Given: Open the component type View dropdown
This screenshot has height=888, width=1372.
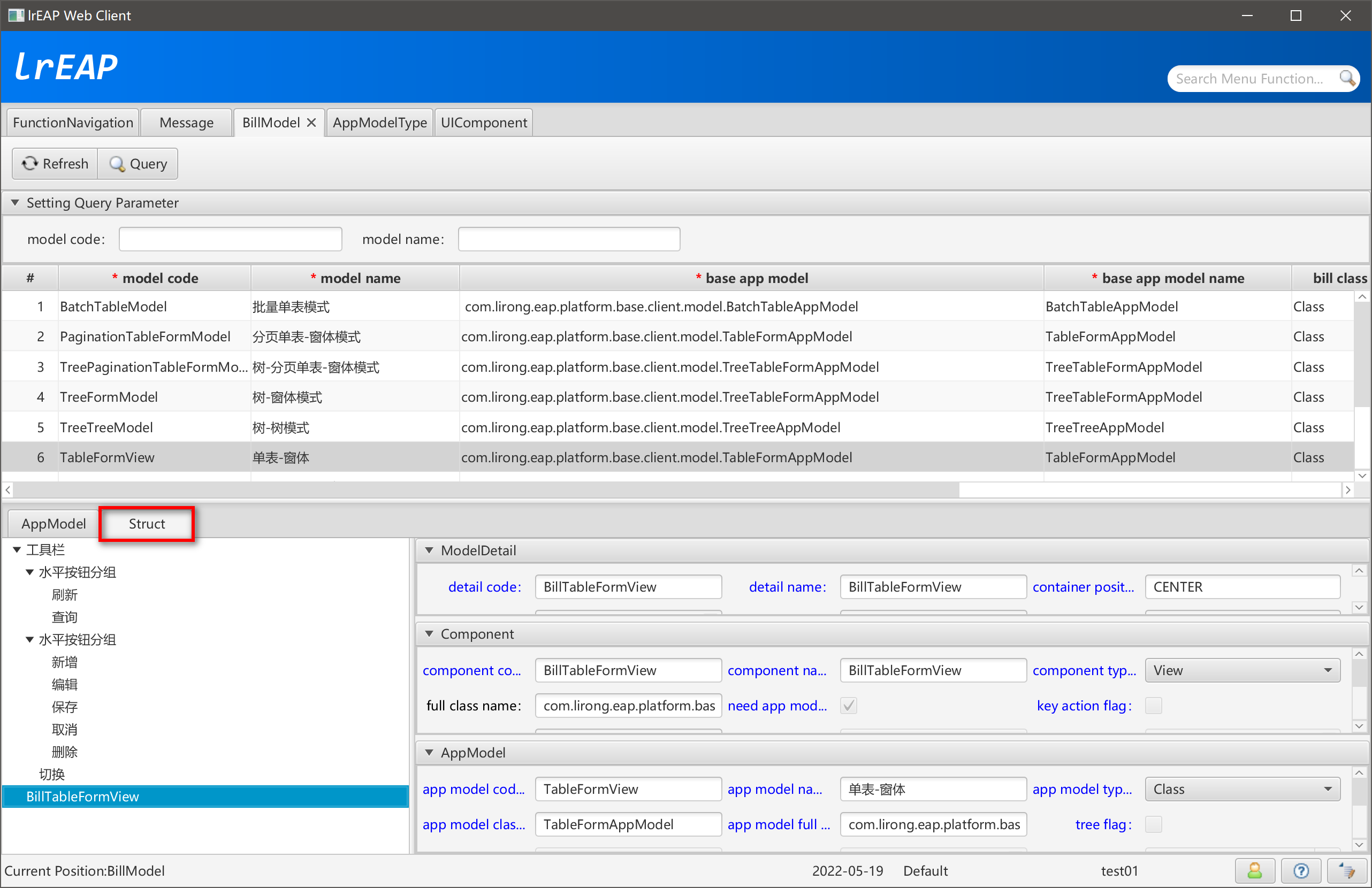Looking at the screenshot, I should (1243, 670).
